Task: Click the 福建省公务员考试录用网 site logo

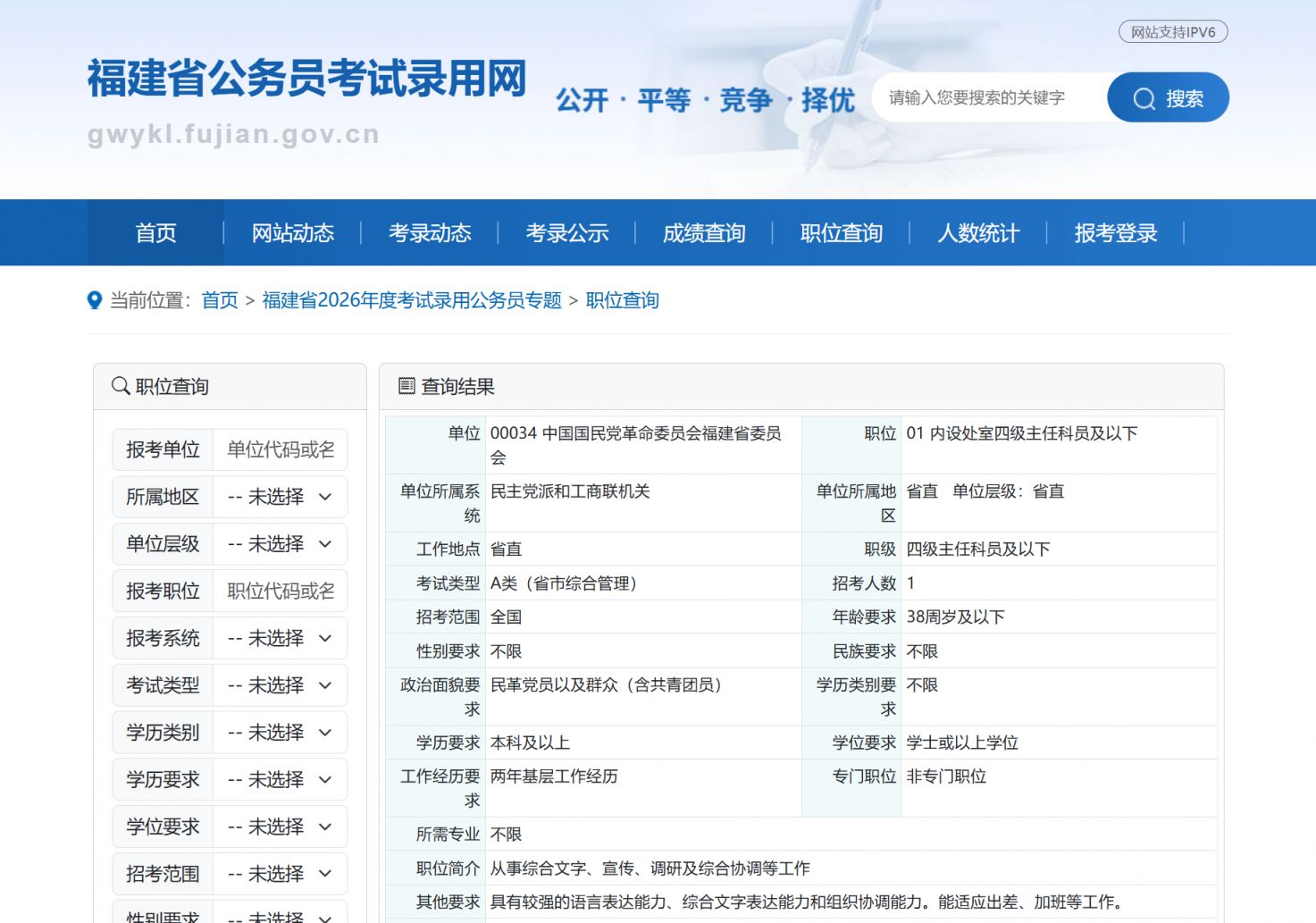Action: [307, 79]
